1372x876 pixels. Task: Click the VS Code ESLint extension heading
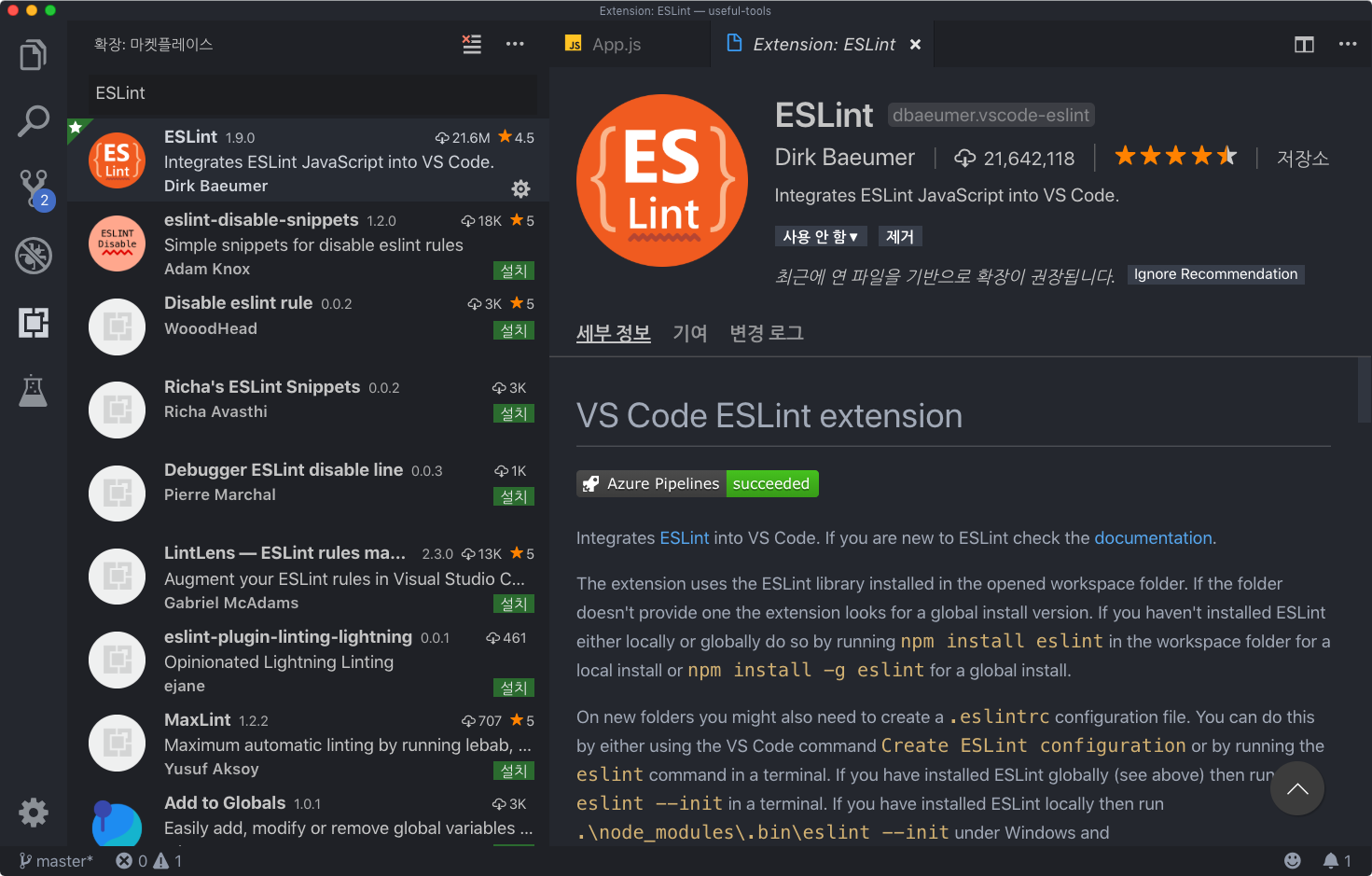pos(769,416)
